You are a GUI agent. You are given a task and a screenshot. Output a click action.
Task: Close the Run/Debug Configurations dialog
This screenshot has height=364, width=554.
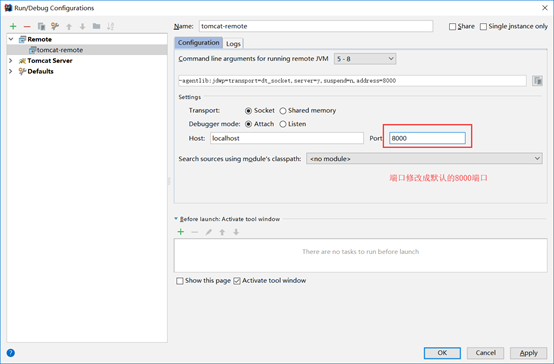[x=544, y=8]
